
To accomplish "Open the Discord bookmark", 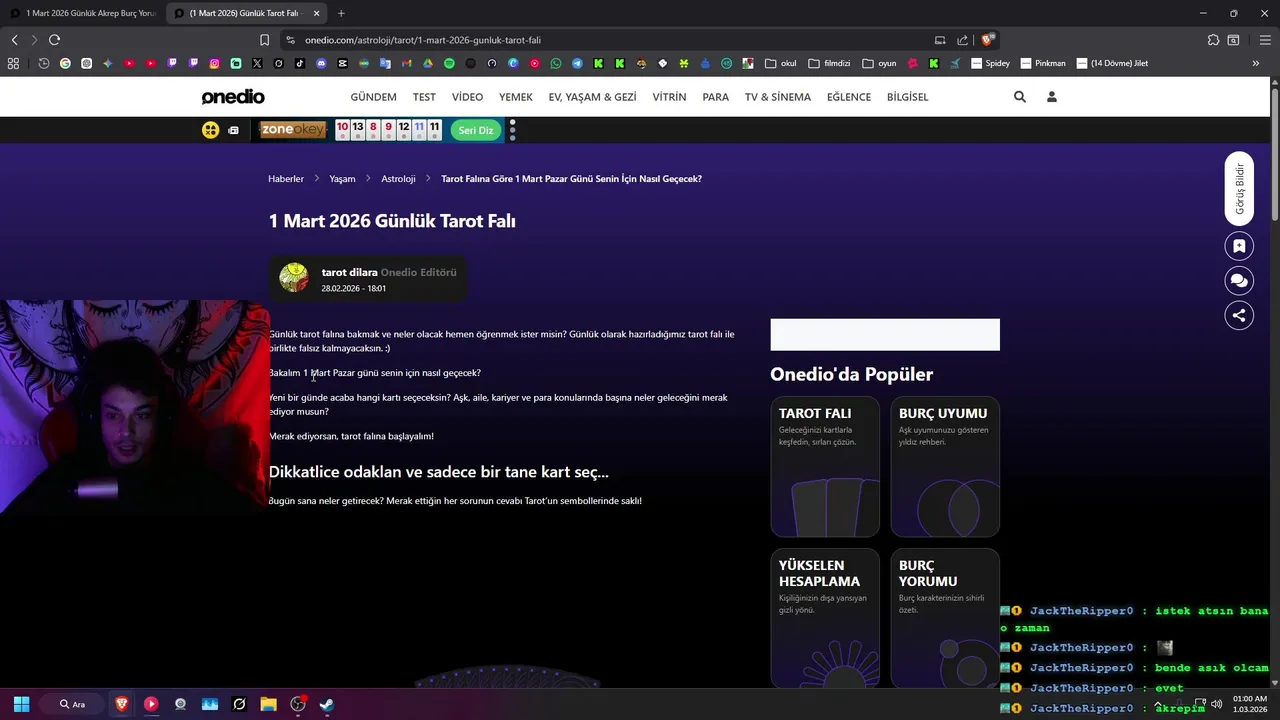I will coord(321,63).
